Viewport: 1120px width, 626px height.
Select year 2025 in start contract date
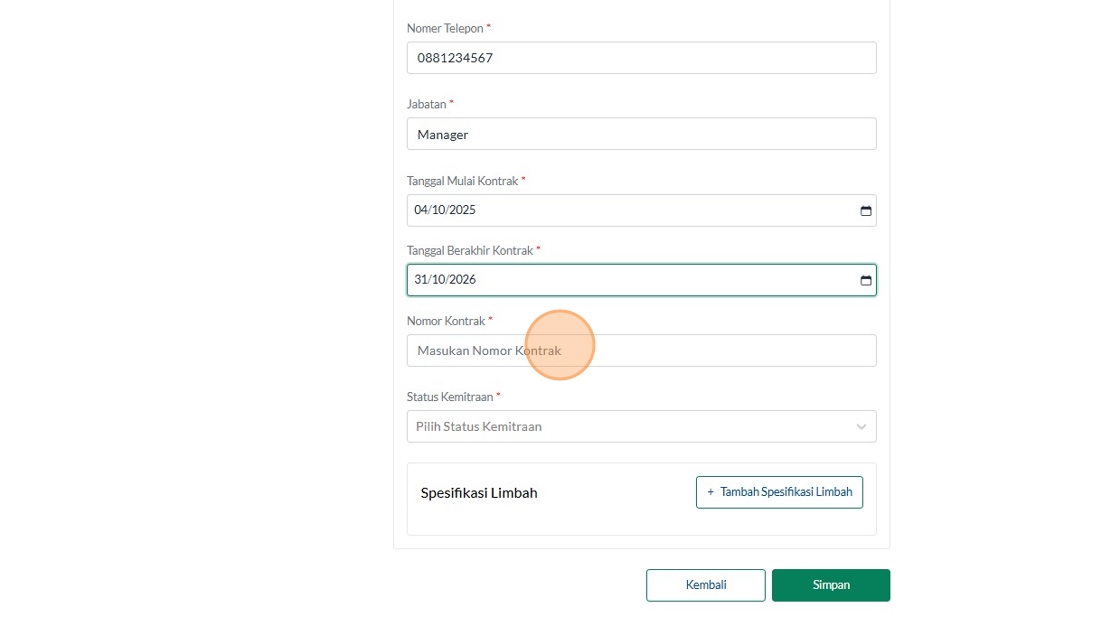pyautogui.click(x=462, y=211)
